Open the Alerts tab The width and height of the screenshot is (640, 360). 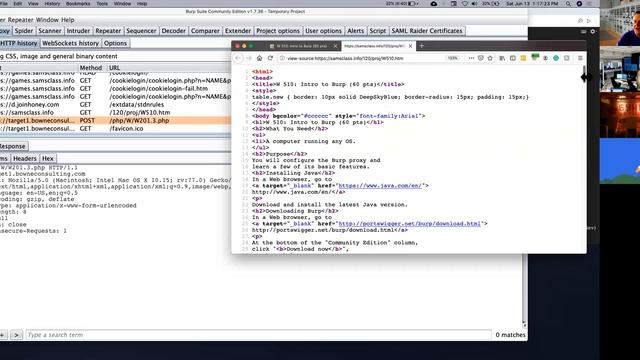click(356, 31)
